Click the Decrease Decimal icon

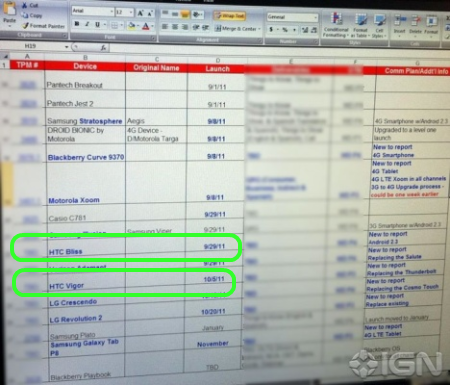314,30
